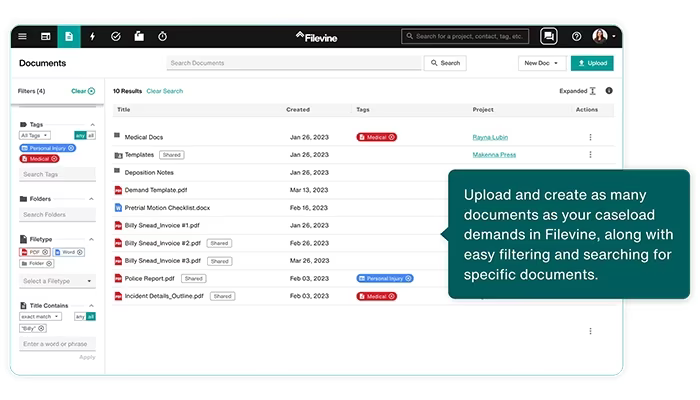
Task: Open the All Tags dropdown
Action: [x=35, y=135]
